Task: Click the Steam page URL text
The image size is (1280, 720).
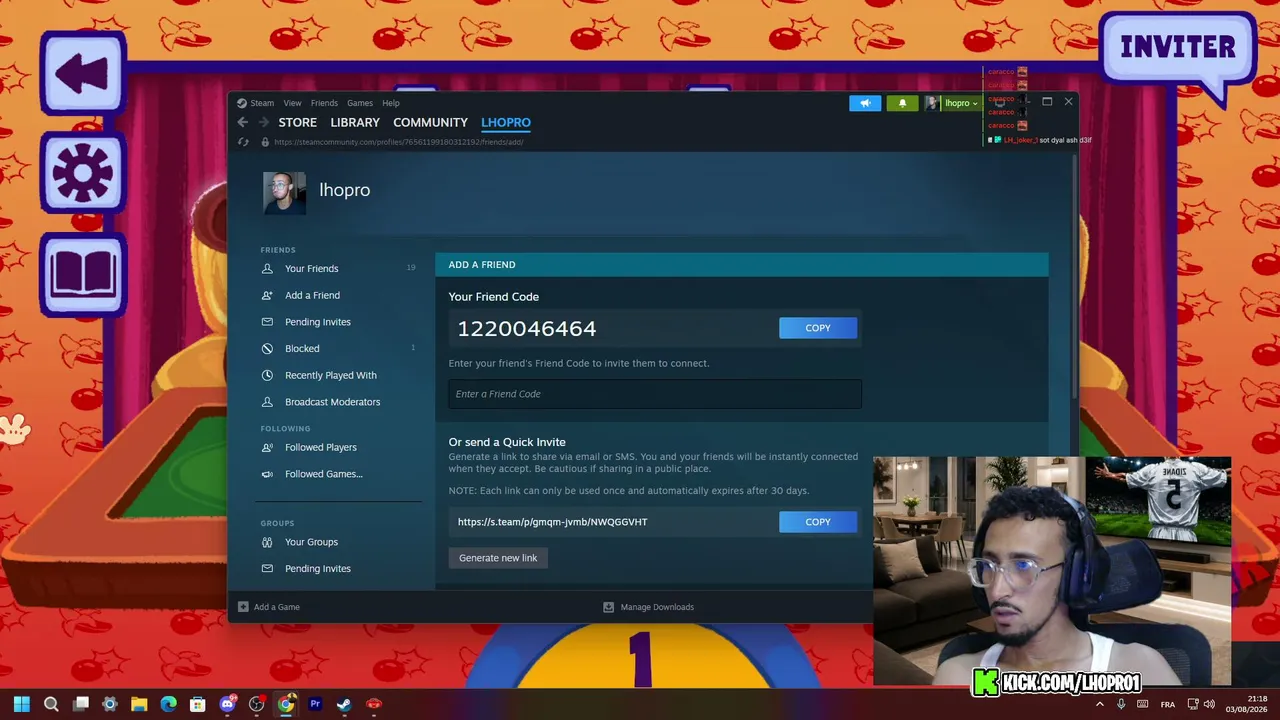Action: tap(399, 142)
